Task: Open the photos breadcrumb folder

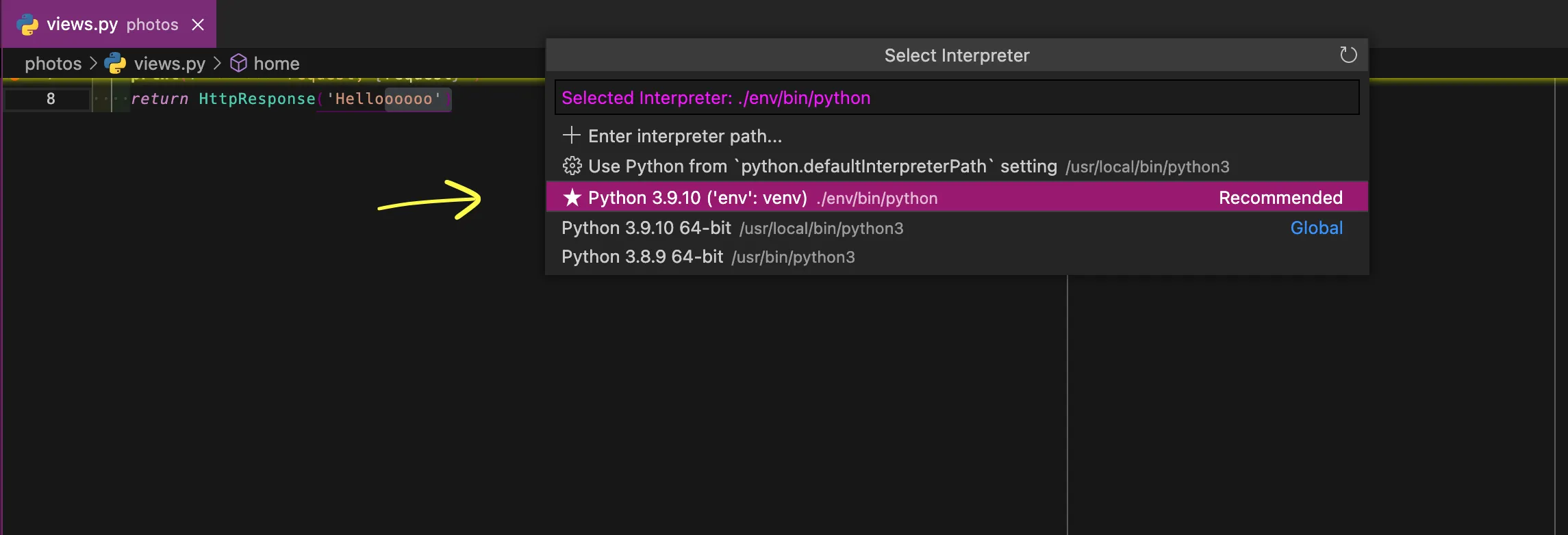Action: click(x=53, y=64)
